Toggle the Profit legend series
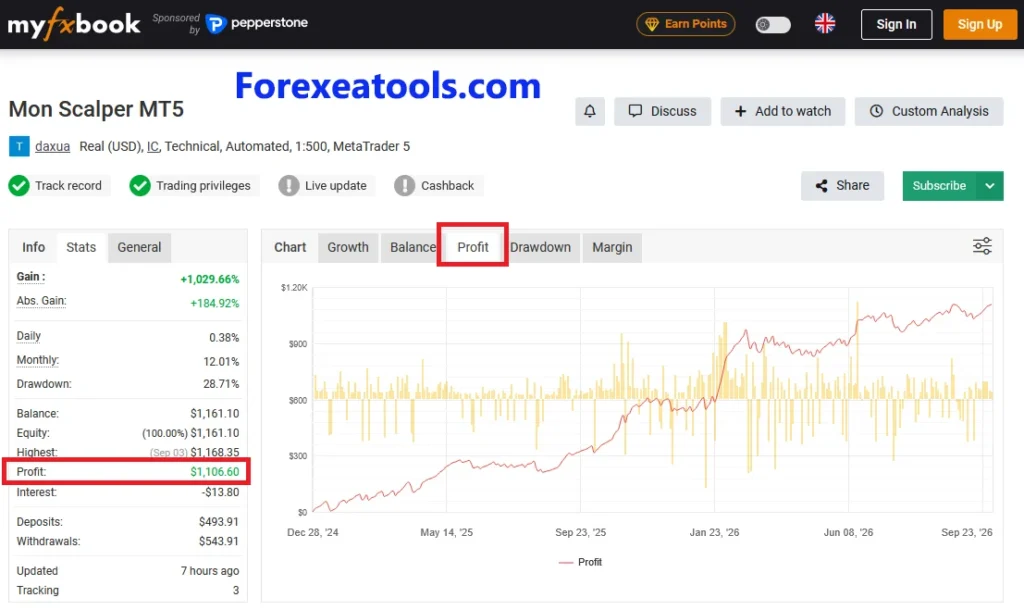This screenshot has width=1024, height=610. point(581,562)
